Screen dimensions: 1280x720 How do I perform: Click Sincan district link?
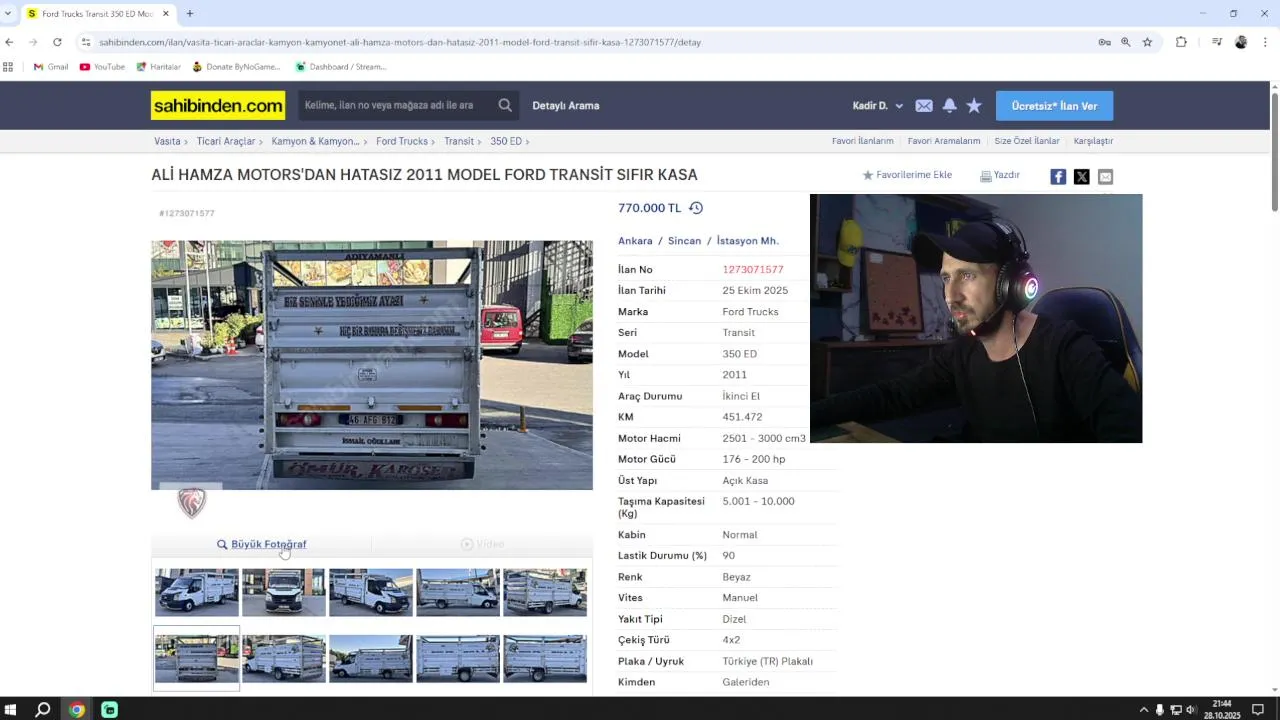[x=684, y=241]
